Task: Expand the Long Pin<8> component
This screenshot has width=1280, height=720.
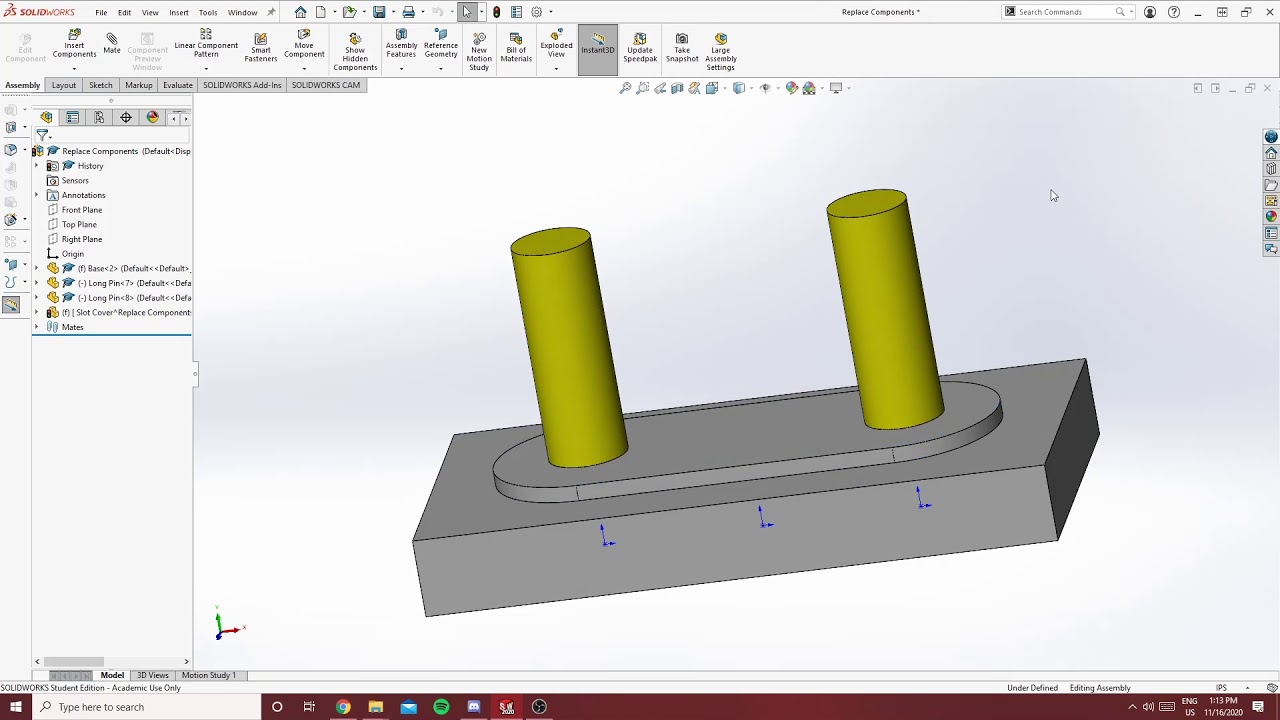Action: pyautogui.click(x=37, y=298)
